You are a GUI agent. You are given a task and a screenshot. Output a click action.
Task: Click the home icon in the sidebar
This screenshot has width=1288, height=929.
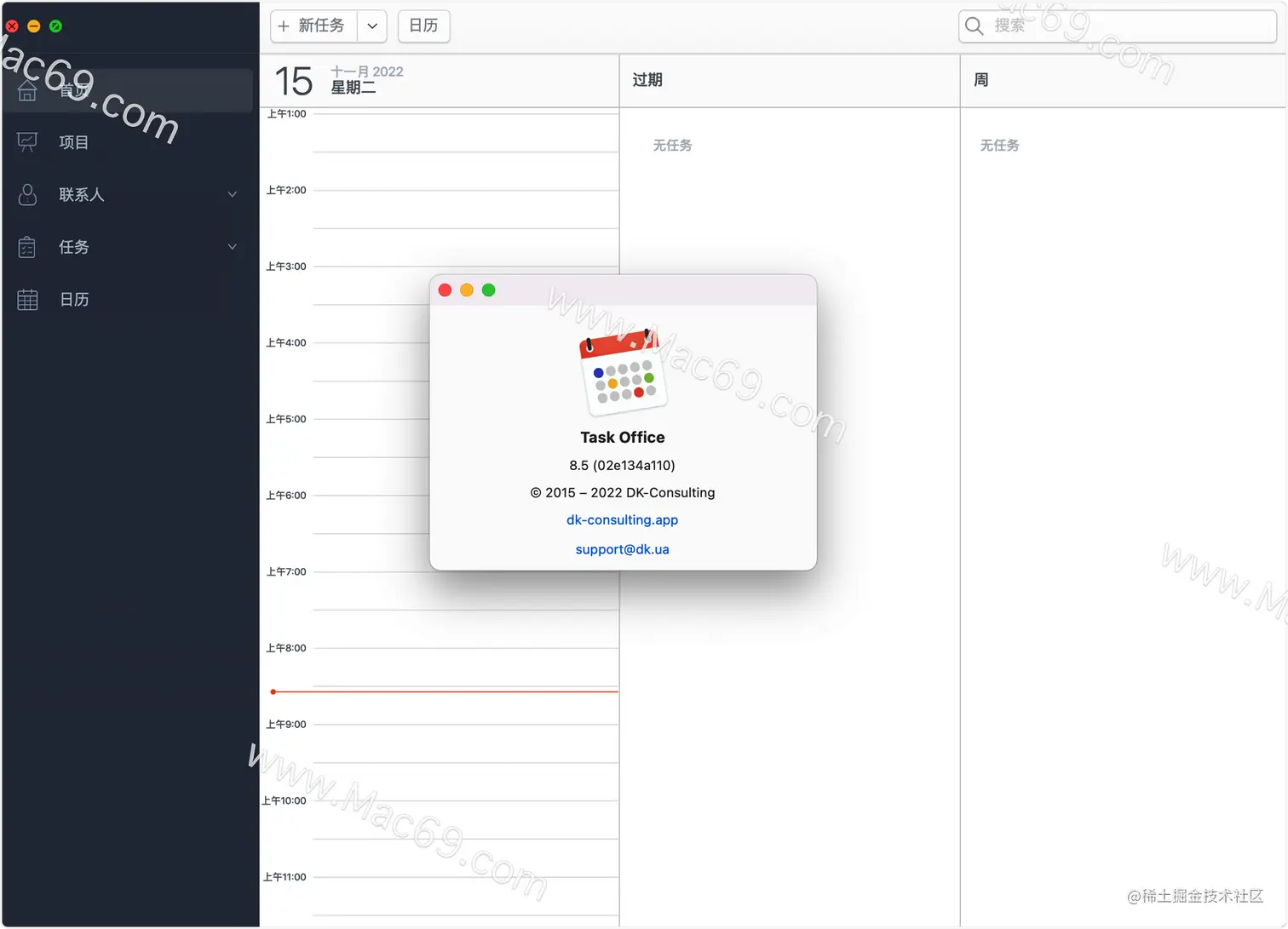click(x=27, y=90)
